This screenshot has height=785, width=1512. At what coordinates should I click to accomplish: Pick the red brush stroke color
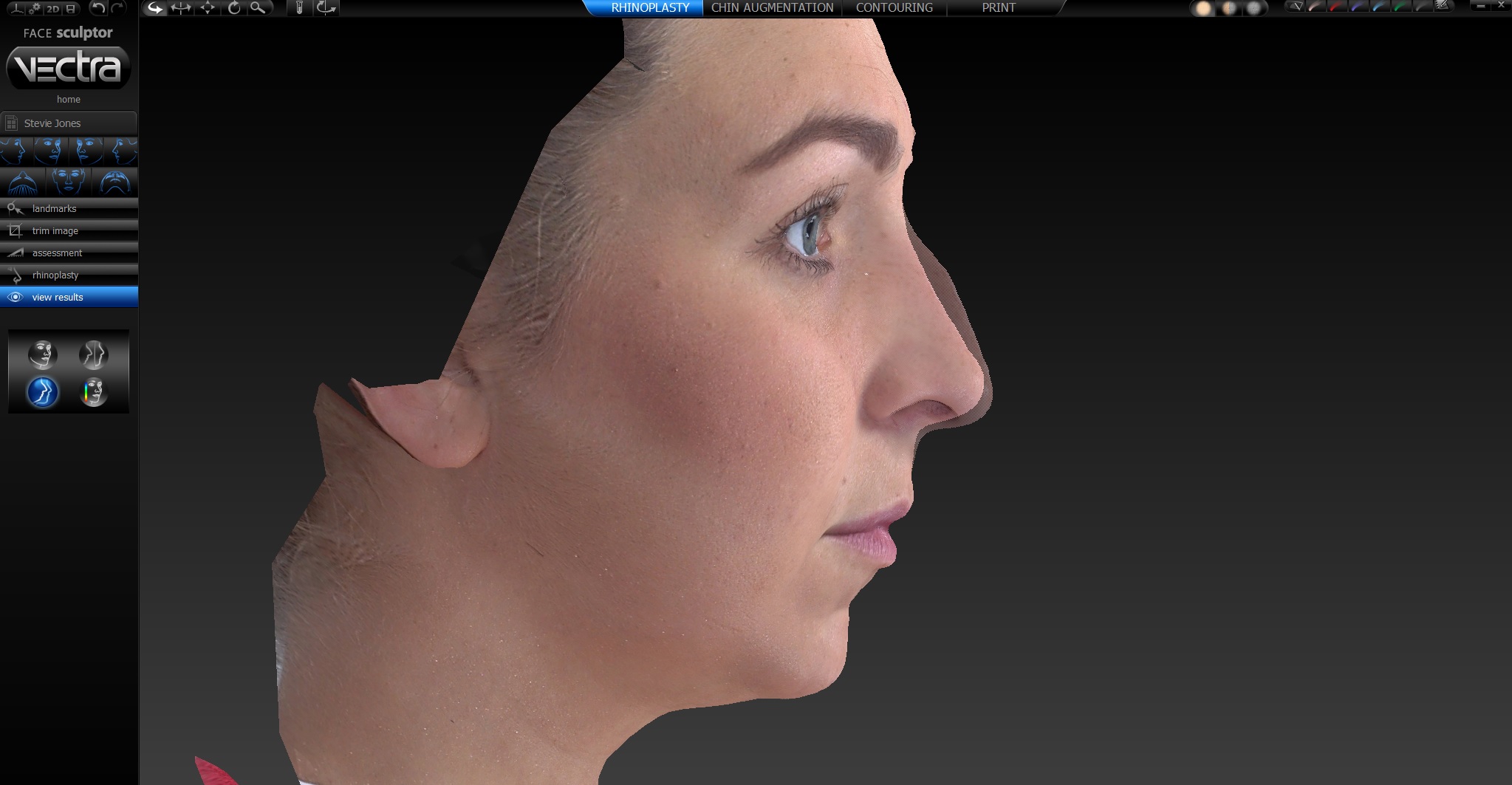(1338, 7)
